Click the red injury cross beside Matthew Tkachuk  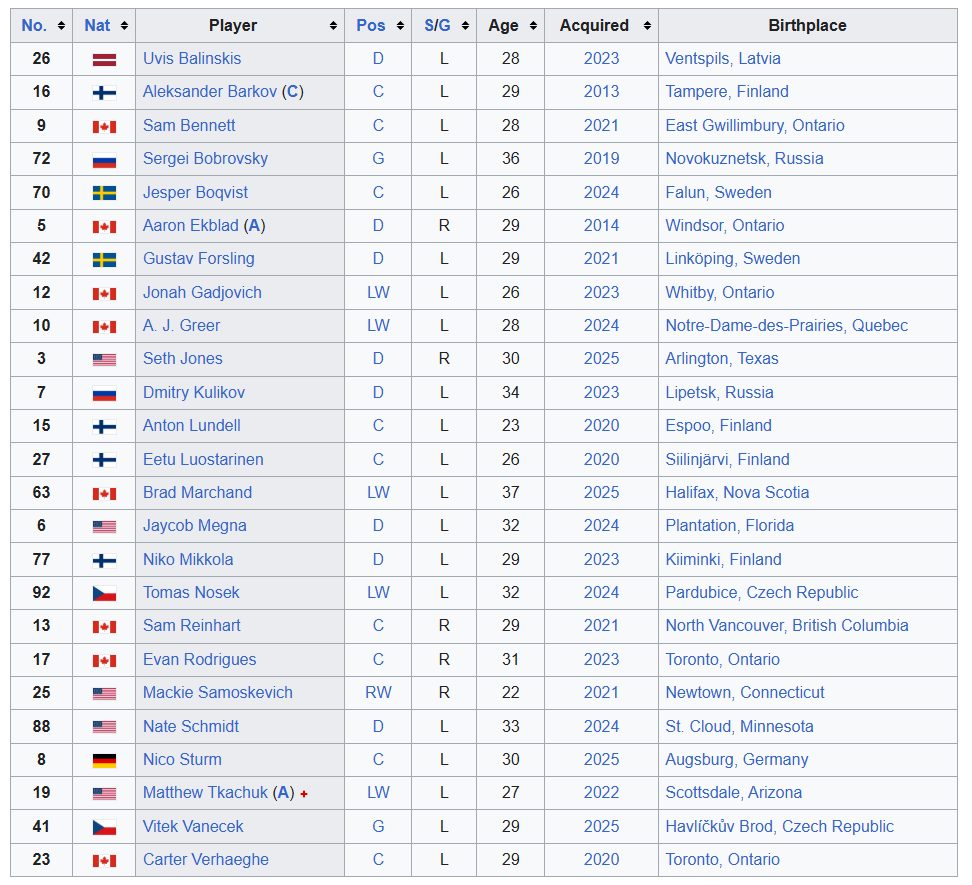[304, 794]
